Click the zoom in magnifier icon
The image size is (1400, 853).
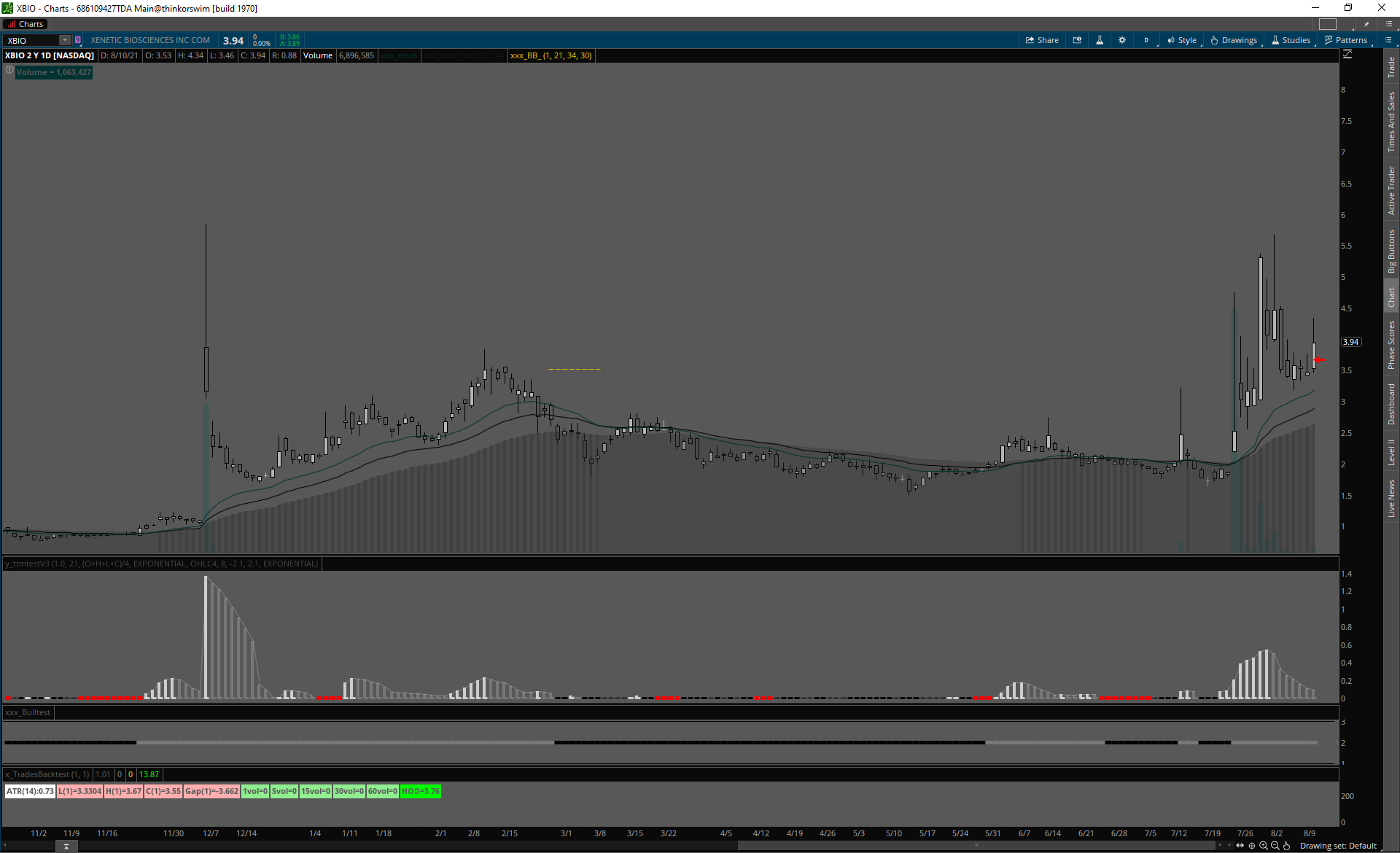click(1264, 846)
